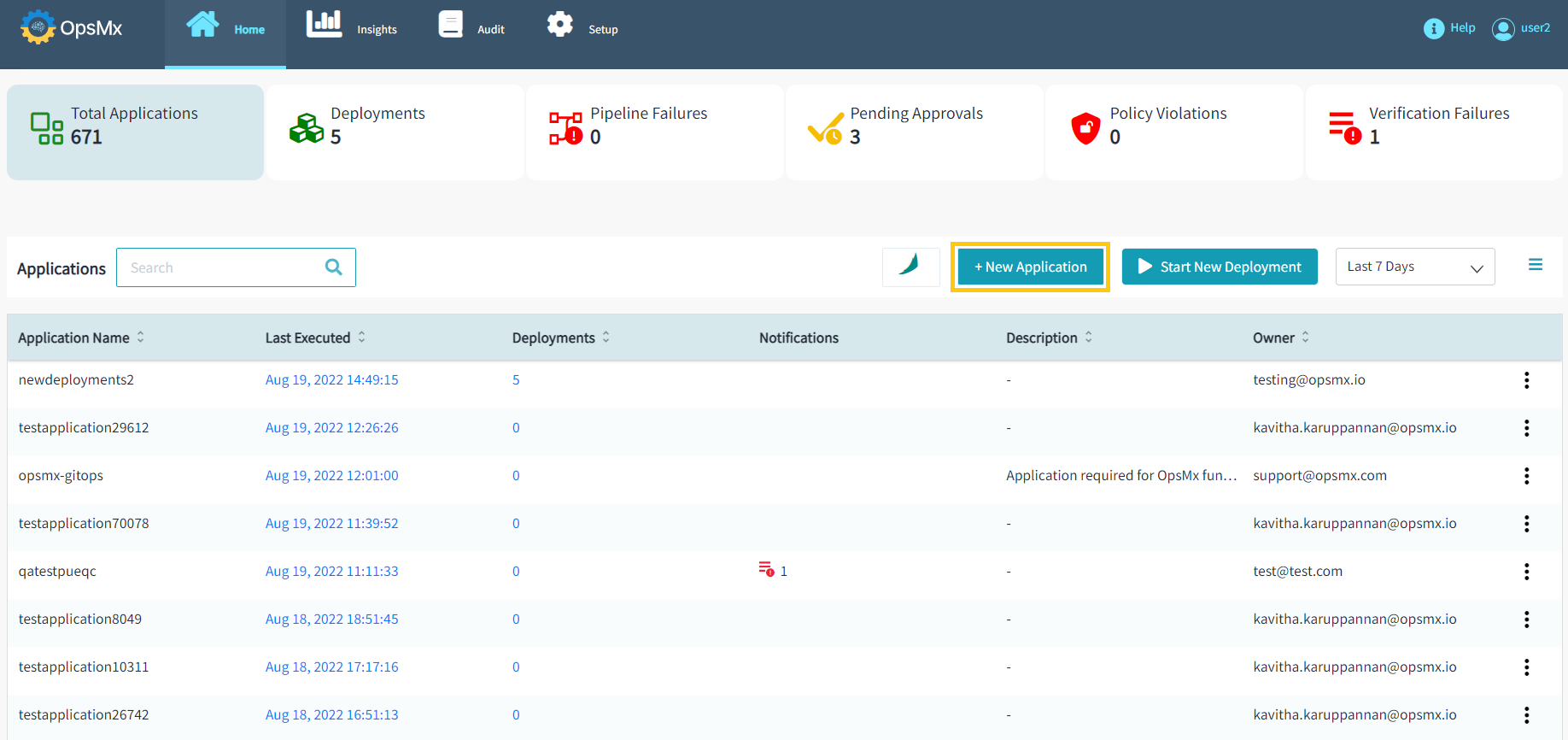The image size is (1568, 740).
Task: Sort the Description column arrows
Action: click(1089, 338)
